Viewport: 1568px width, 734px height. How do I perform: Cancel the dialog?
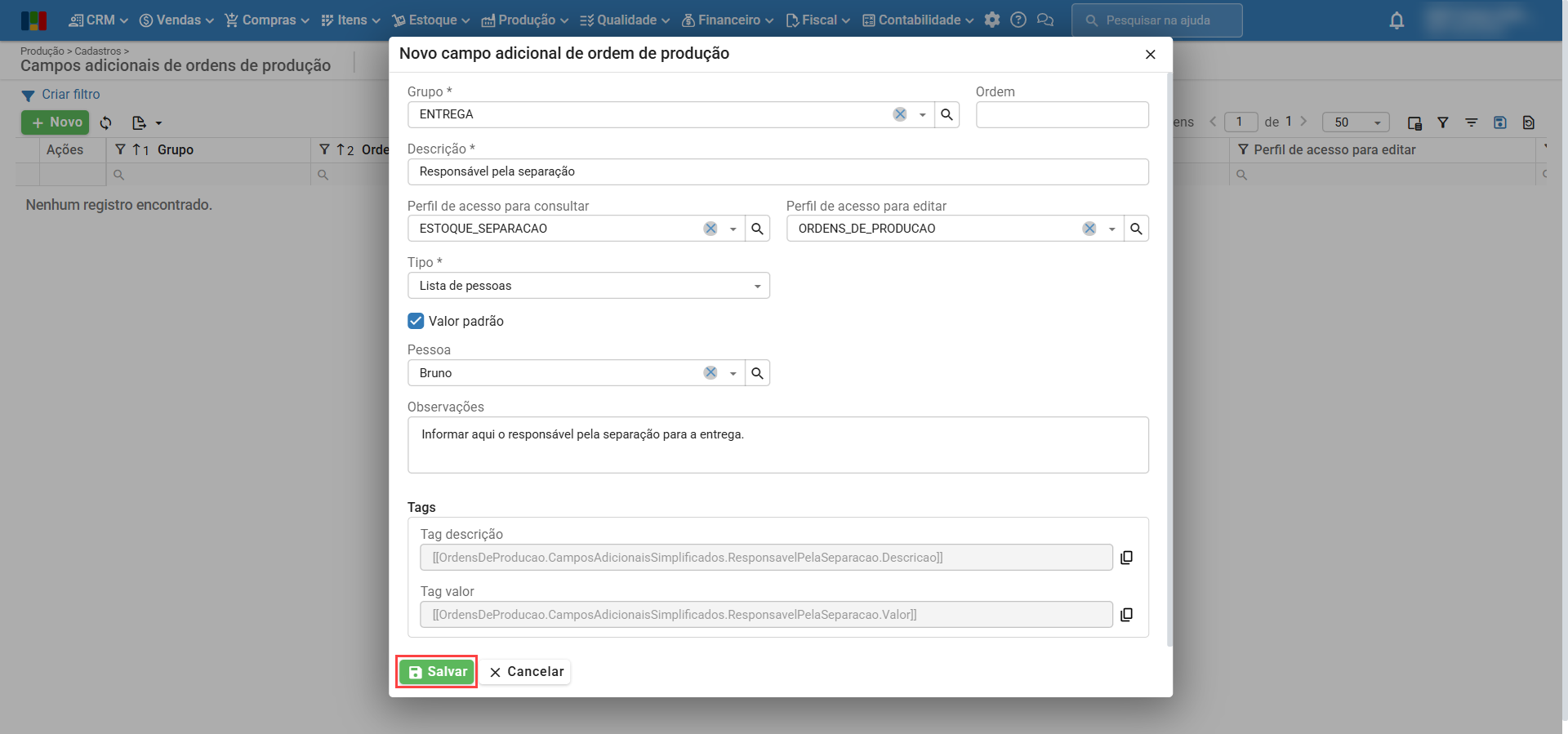tap(526, 672)
